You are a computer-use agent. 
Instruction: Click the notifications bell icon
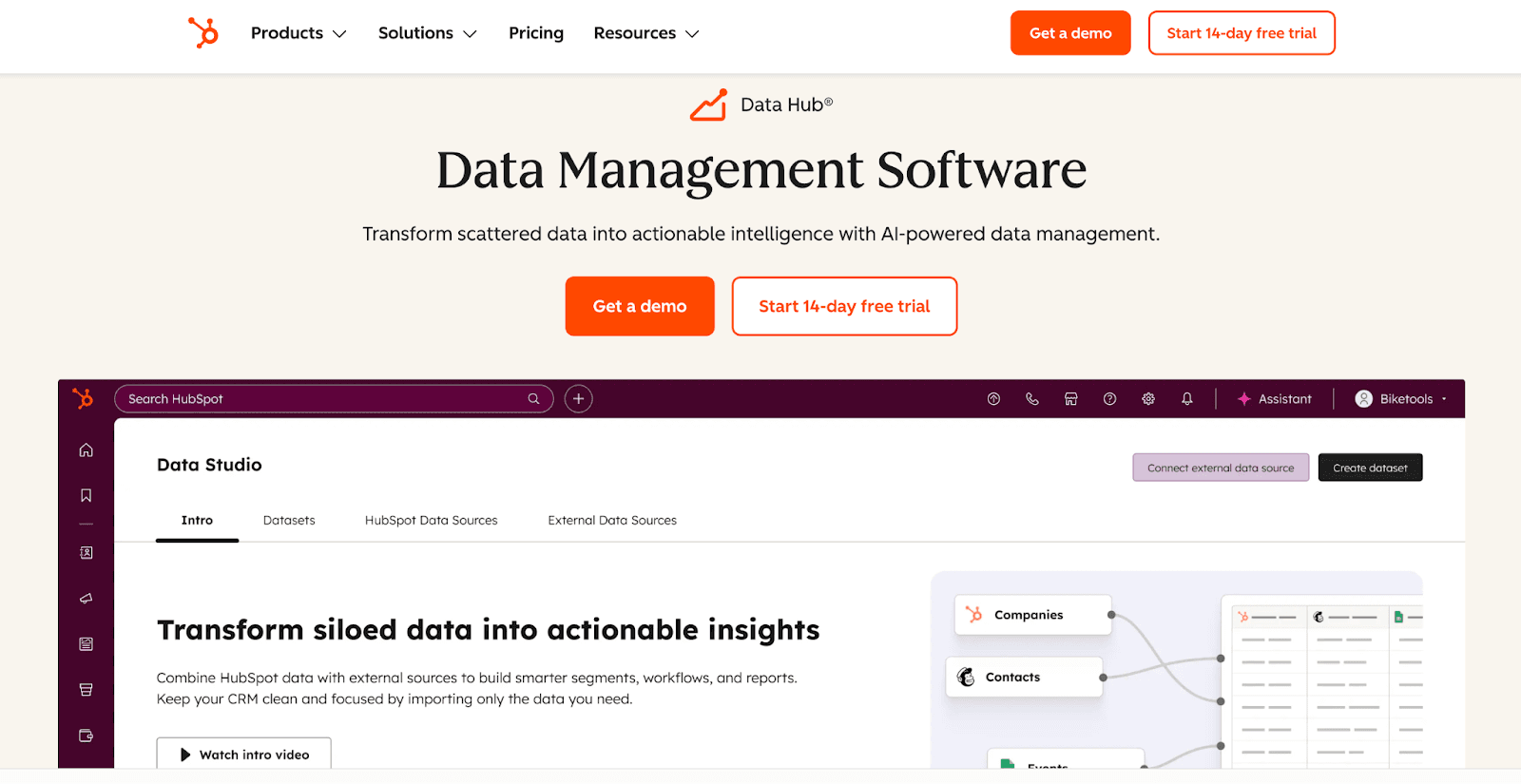click(x=1187, y=399)
